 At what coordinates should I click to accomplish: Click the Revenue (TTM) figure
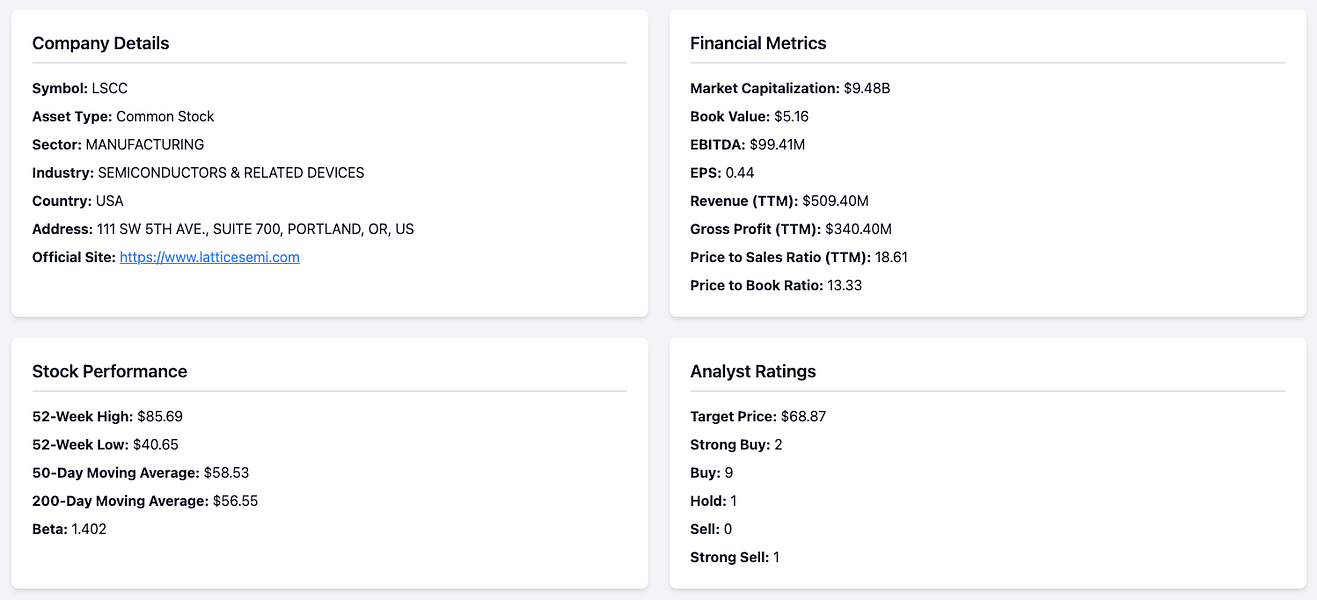pos(835,201)
